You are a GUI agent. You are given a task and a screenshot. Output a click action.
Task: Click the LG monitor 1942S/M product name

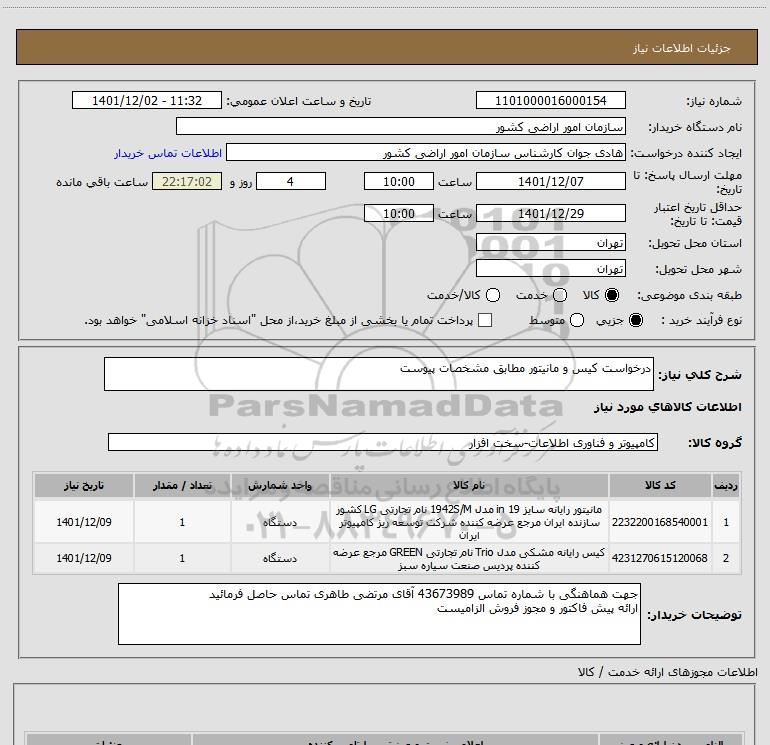pos(469,522)
